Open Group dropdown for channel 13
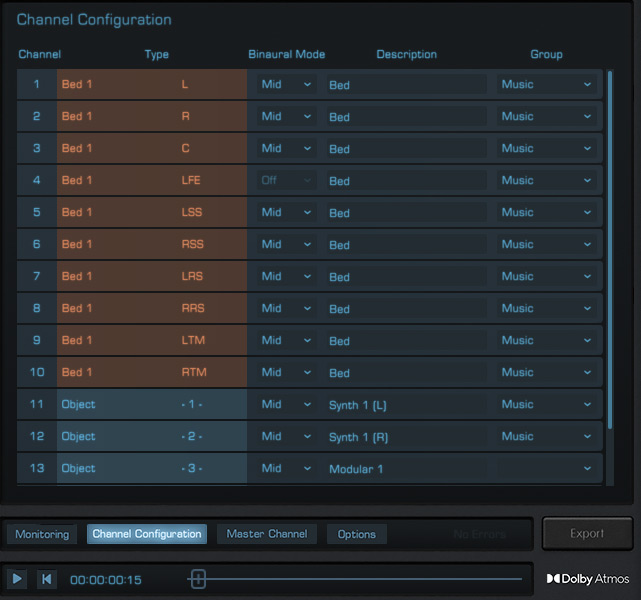The image size is (641, 600). pos(547,469)
